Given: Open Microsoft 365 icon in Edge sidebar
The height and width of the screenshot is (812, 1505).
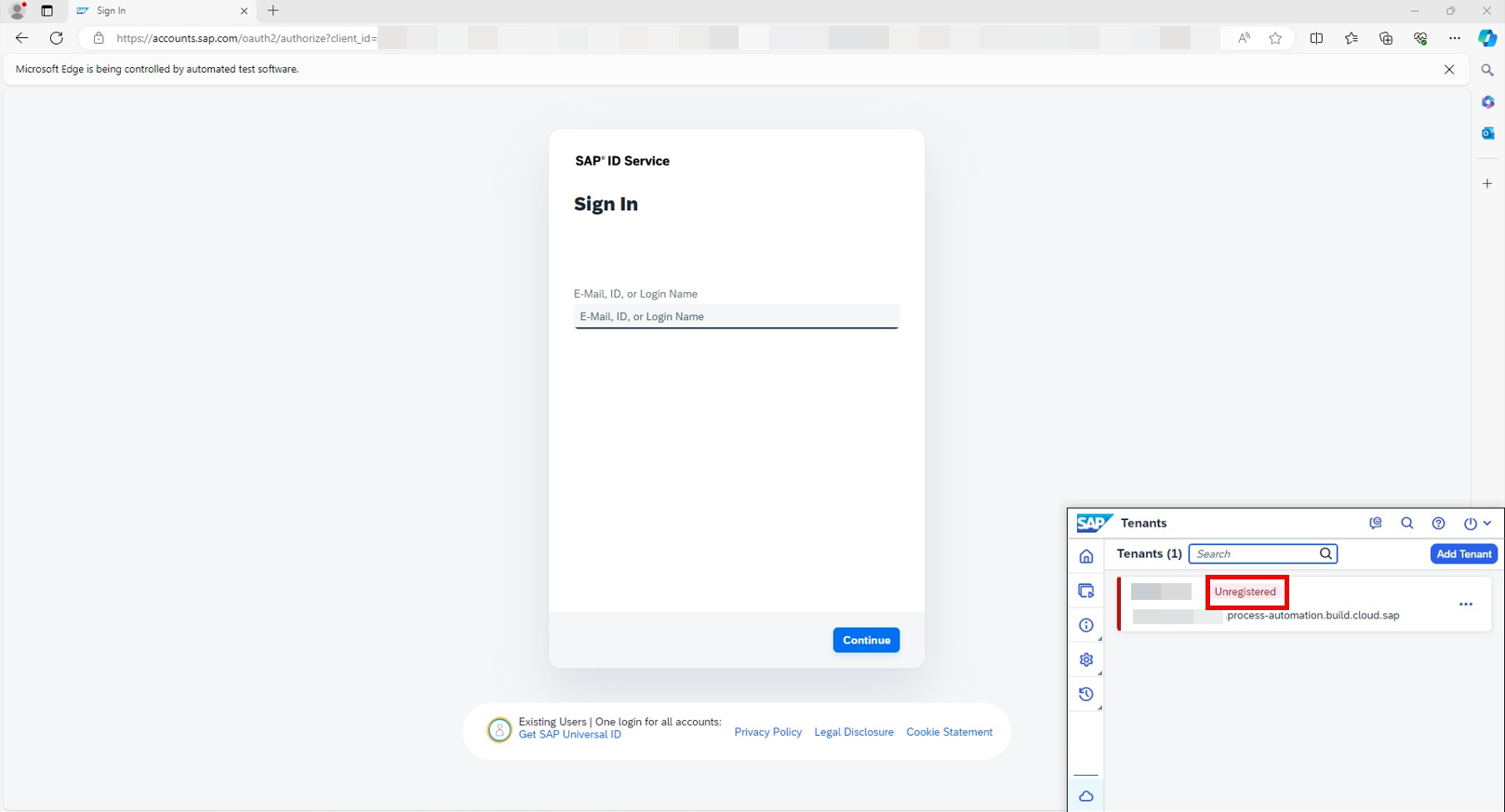Looking at the screenshot, I should point(1487,101).
